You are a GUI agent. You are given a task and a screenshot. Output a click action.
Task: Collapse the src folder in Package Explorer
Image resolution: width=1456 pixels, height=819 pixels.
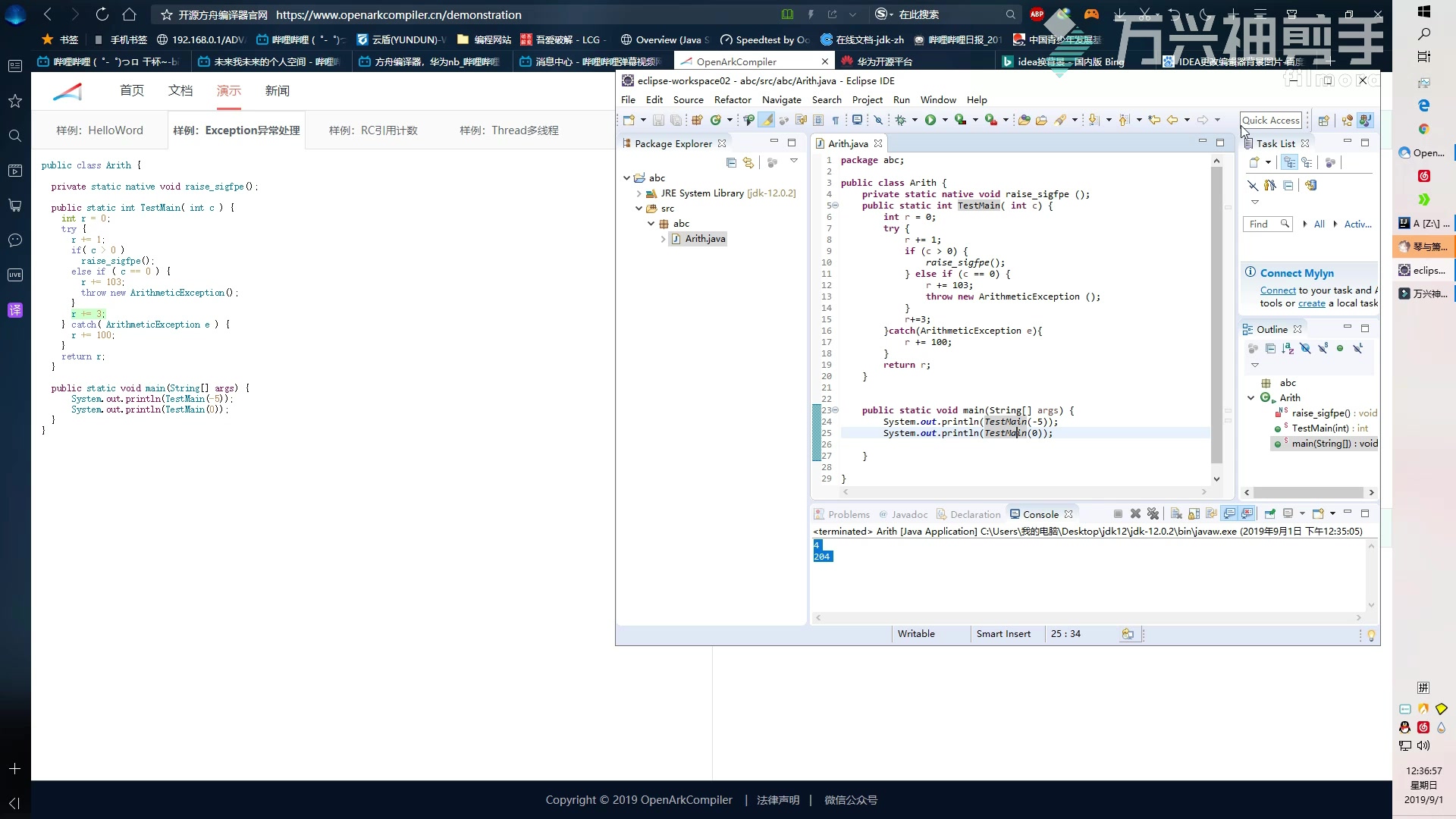639,209
